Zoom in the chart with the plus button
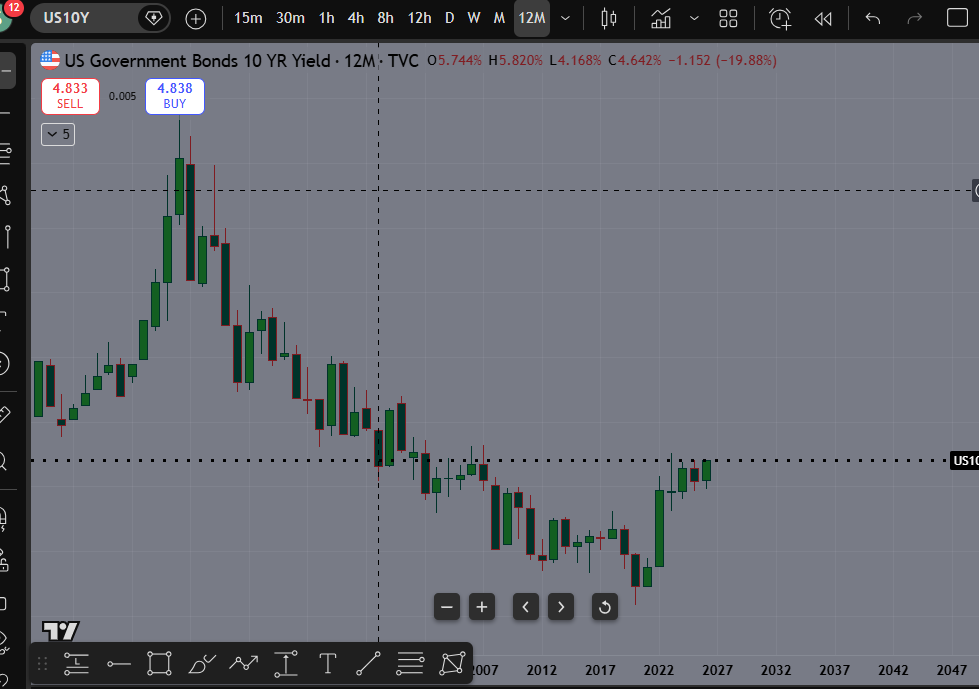The width and height of the screenshot is (979, 689). [x=482, y=607]
